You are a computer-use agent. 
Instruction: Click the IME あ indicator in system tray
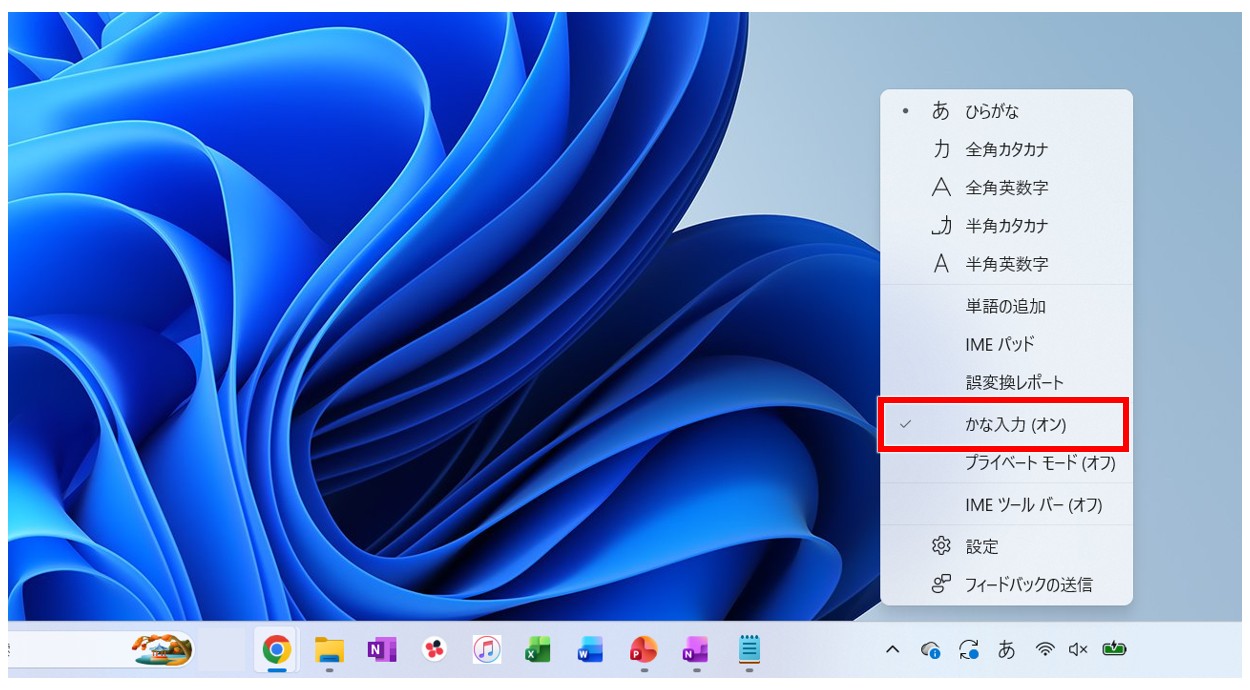(x=1007, y=650)
